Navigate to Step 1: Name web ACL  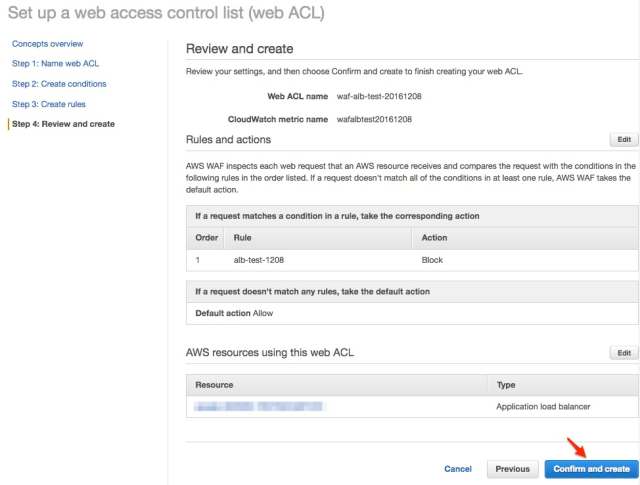55,64
